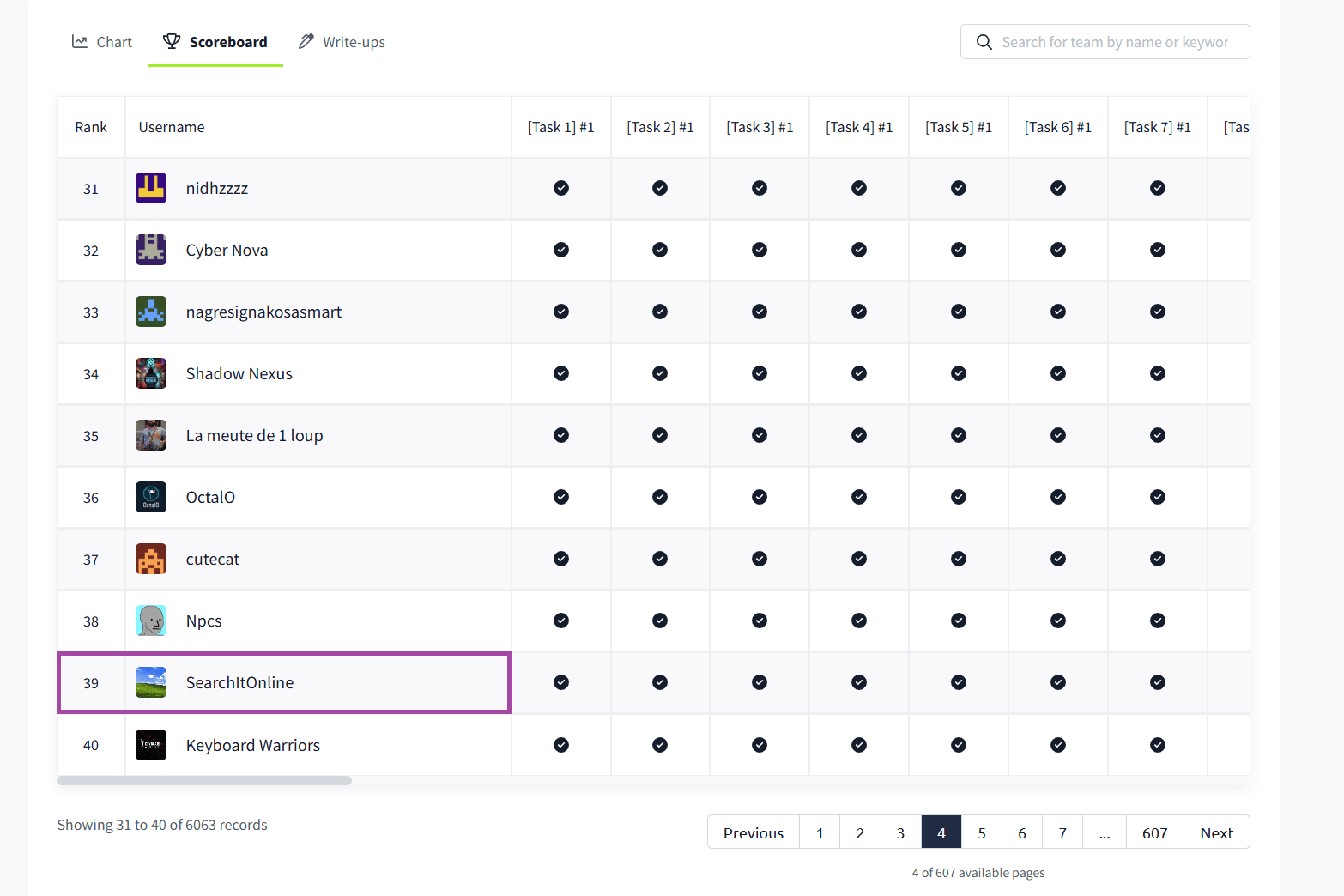This screenshot has height=896, width=1344.
Task: Click the SearchItOnline landscape avatar
Action: click(x=151, y=682)
